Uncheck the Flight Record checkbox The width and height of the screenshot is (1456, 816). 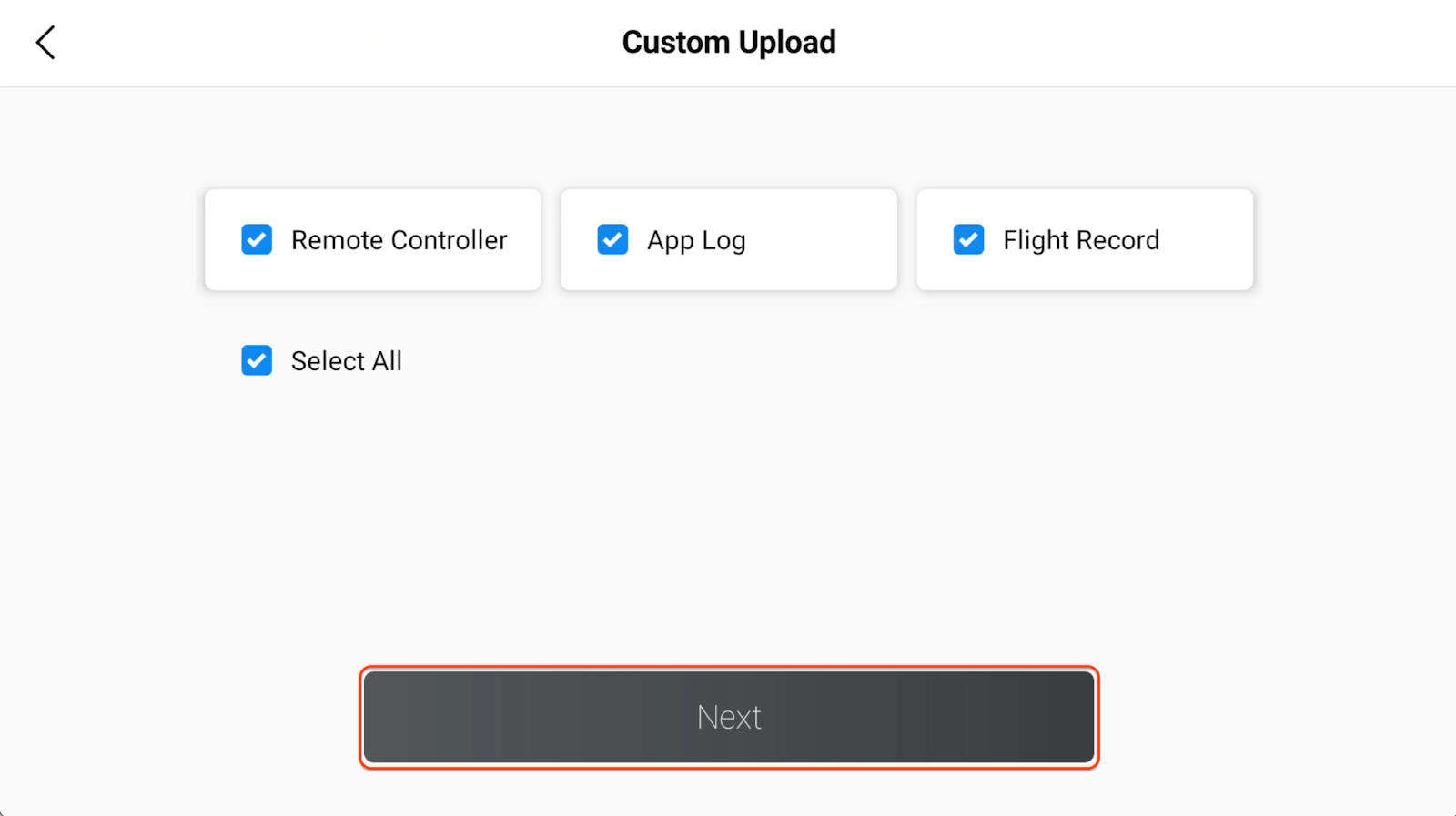[968, 240]
